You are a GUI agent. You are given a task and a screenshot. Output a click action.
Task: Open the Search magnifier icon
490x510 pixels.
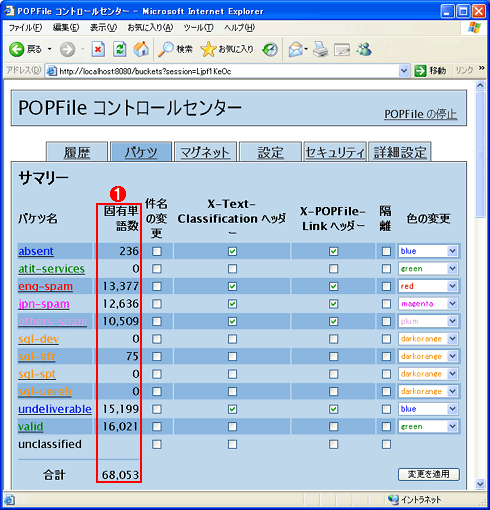(165, 49)
